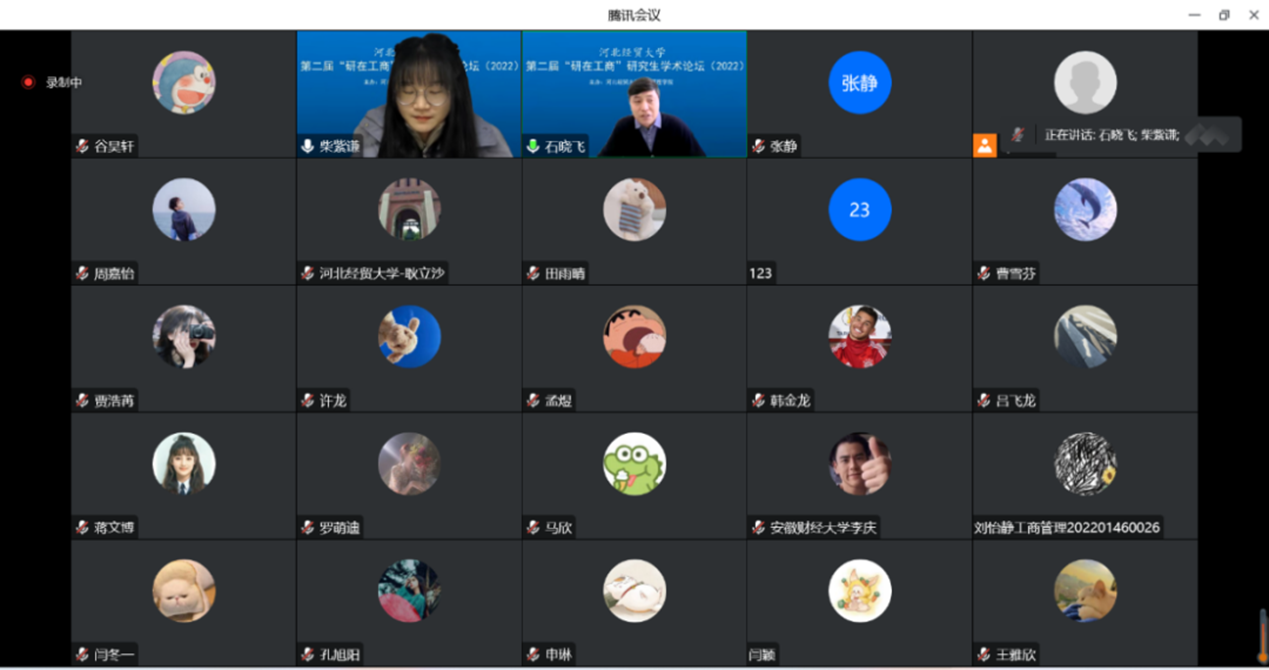
Task: Click muted mic icon in speaking banner
Action: [x=1018, y=134]
